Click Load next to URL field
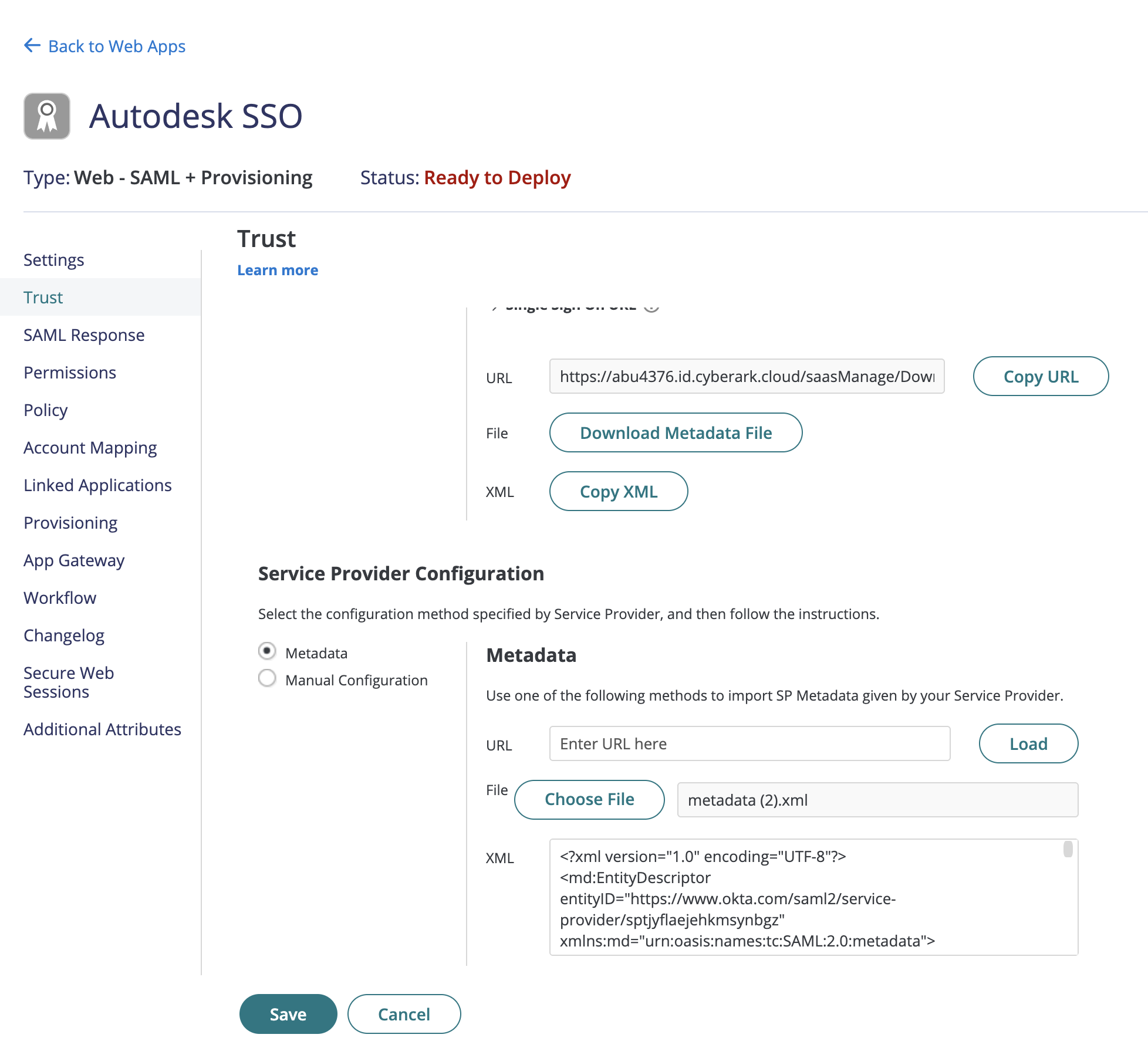Image resolution: width=1148 pixels, height=1048 pixels. click(x=1028, y=744)
